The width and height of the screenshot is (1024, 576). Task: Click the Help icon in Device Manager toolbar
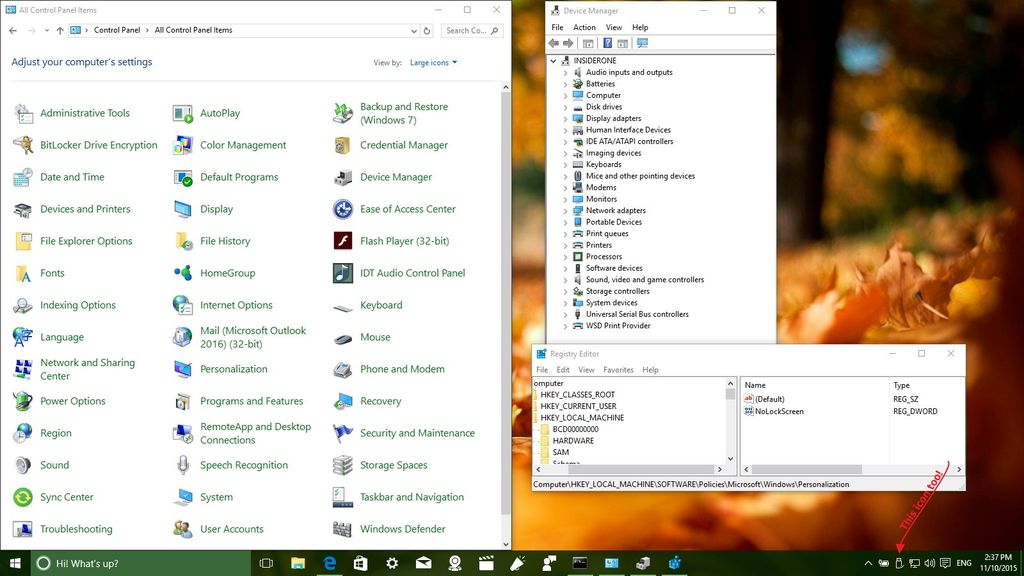[x=607, y=42]
